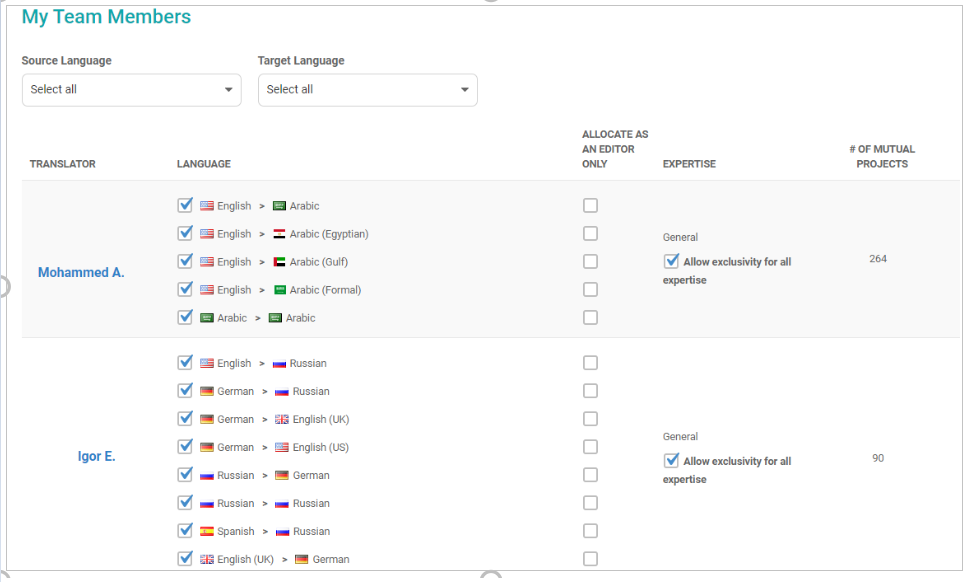Set English to Arabic as editor only
Image resolution: width=975 pixels, height=582 pixels.
pyautogui.click(x=590, y=205)
